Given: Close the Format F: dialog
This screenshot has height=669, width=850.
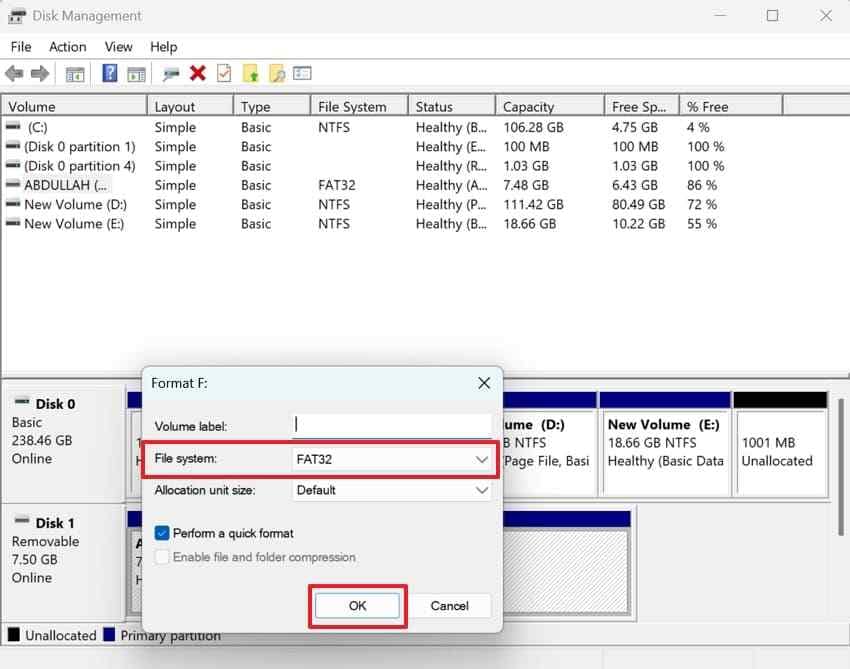Looking at the screenshot, I should click(x=484, y=383).
